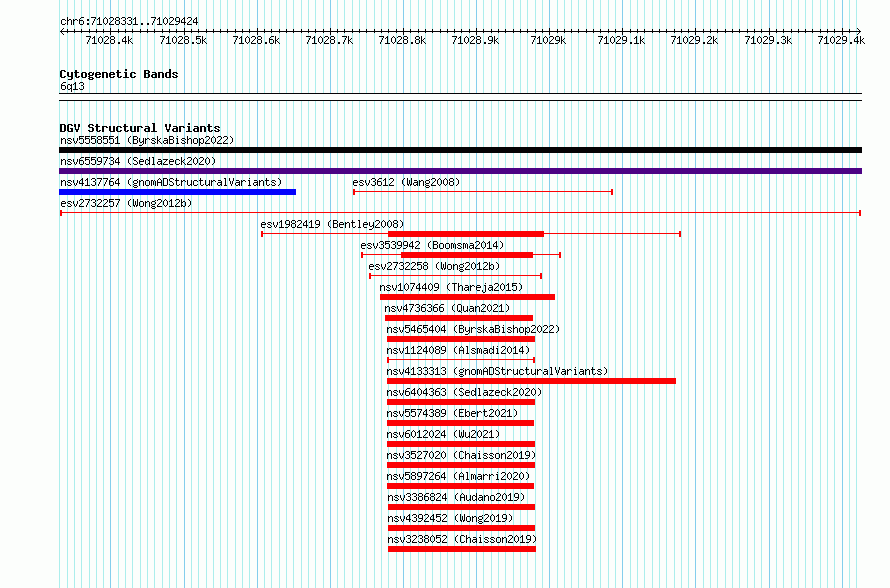
Task: Click the nsv1124089 (Alsmadi2014) label
Action: (x=458, y=350)
